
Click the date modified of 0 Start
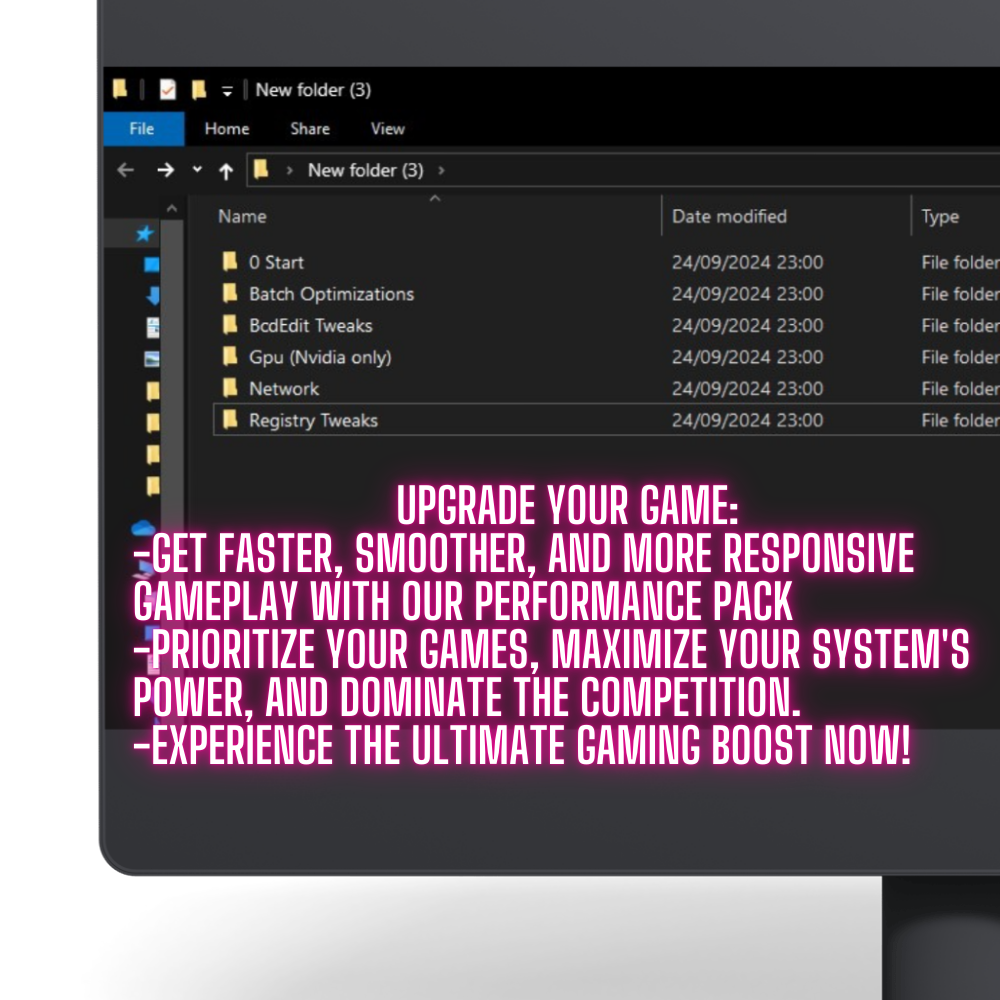coord(747,262)
